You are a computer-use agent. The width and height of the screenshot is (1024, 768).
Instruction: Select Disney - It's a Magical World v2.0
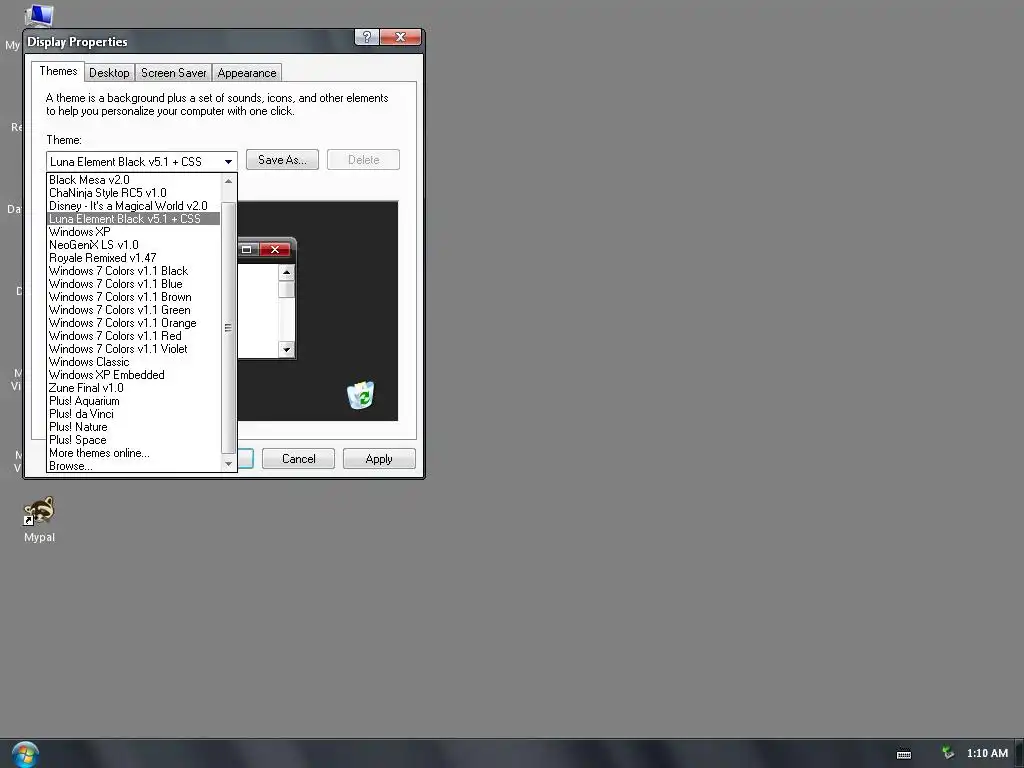(x=134, y=206)
